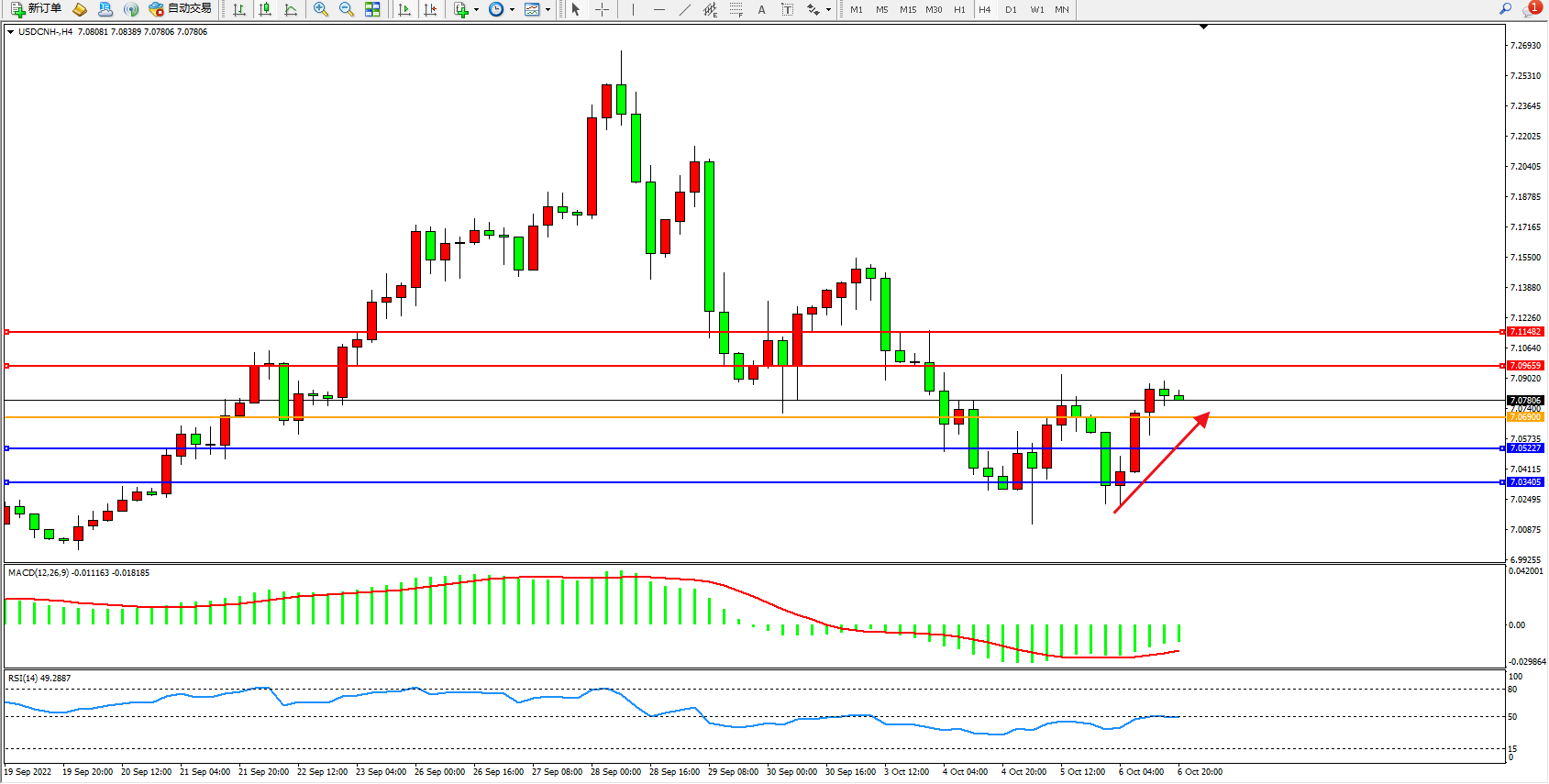Click the M15 timeframe button

(908, 9)
